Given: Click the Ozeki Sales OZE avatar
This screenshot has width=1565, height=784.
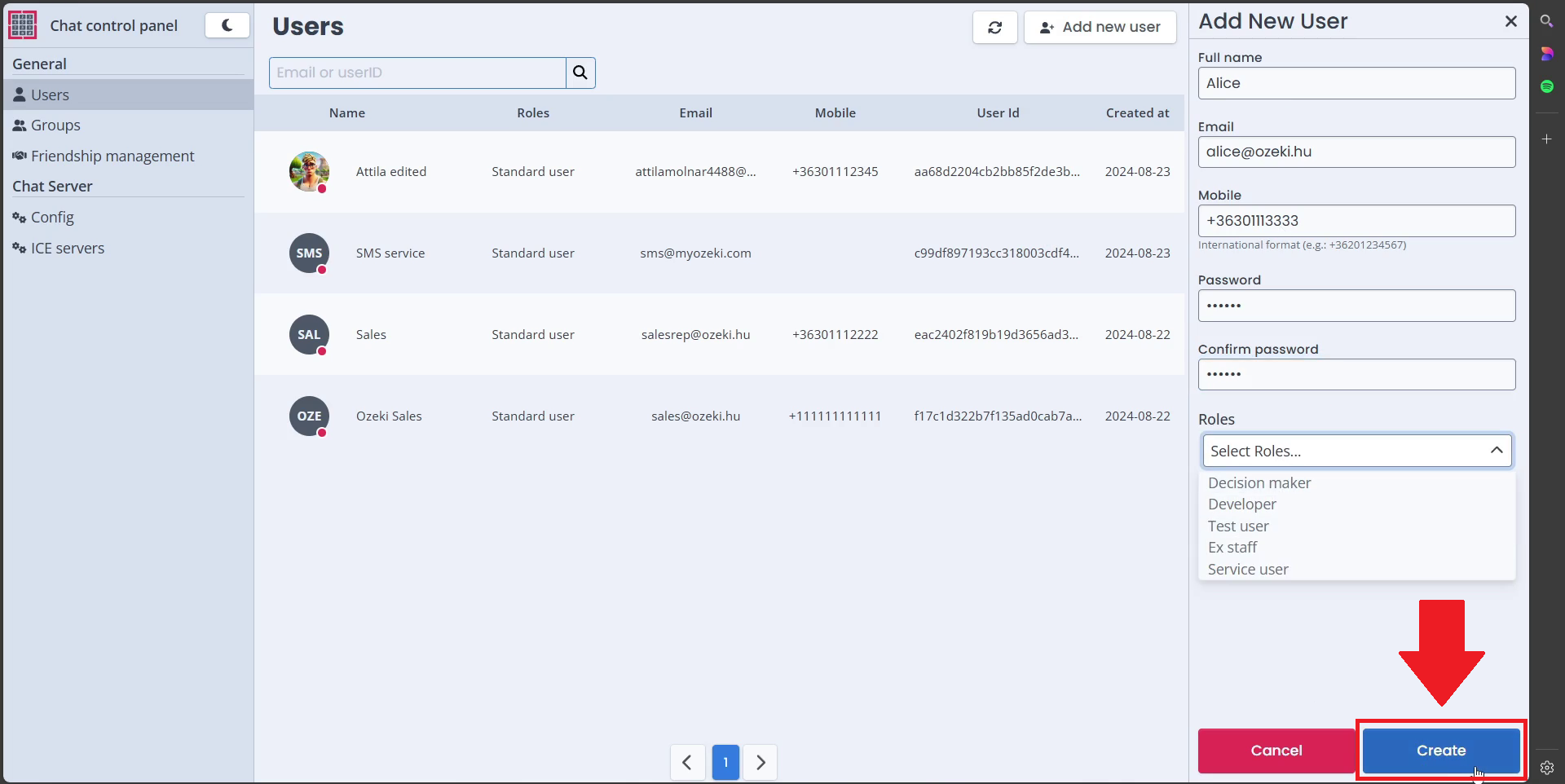Looking at the screenshot, I should tap(309, 416).
